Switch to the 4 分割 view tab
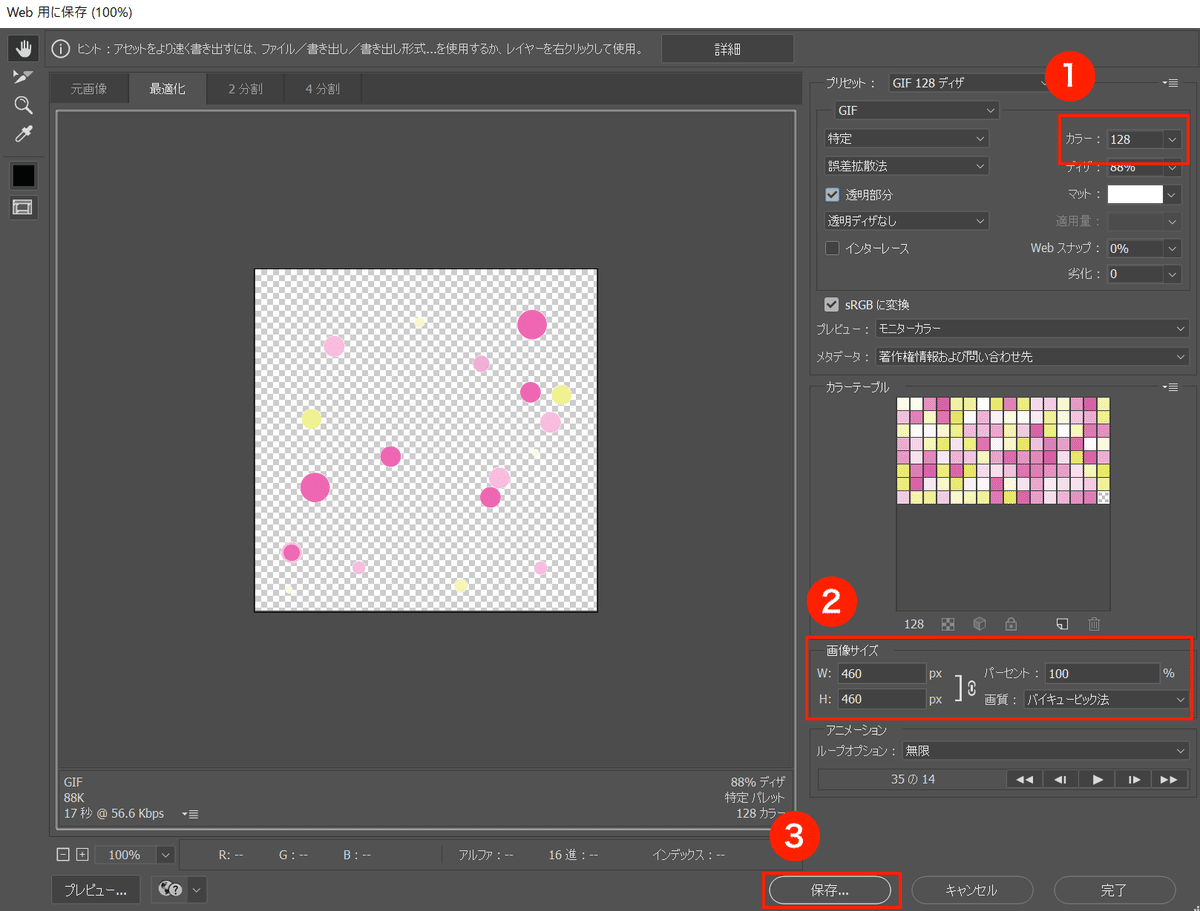Screen dimensions: 1200x911 click(322, 87)
